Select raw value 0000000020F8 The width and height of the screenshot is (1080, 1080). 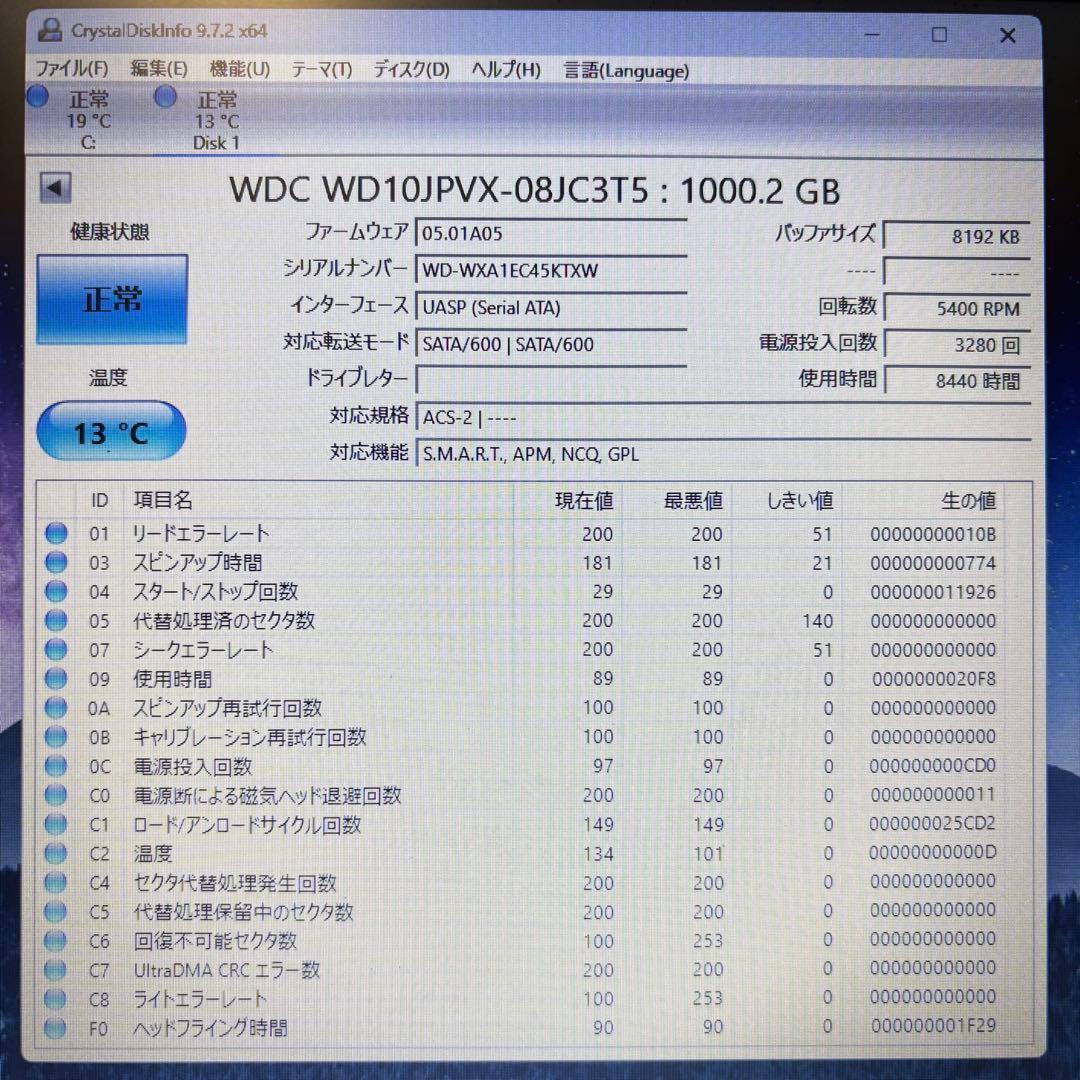[933, 678]
